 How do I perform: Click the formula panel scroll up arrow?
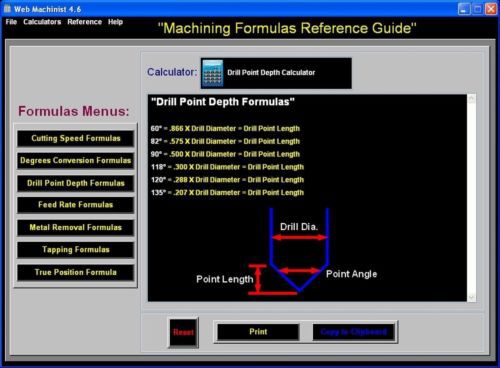point(471,99)
